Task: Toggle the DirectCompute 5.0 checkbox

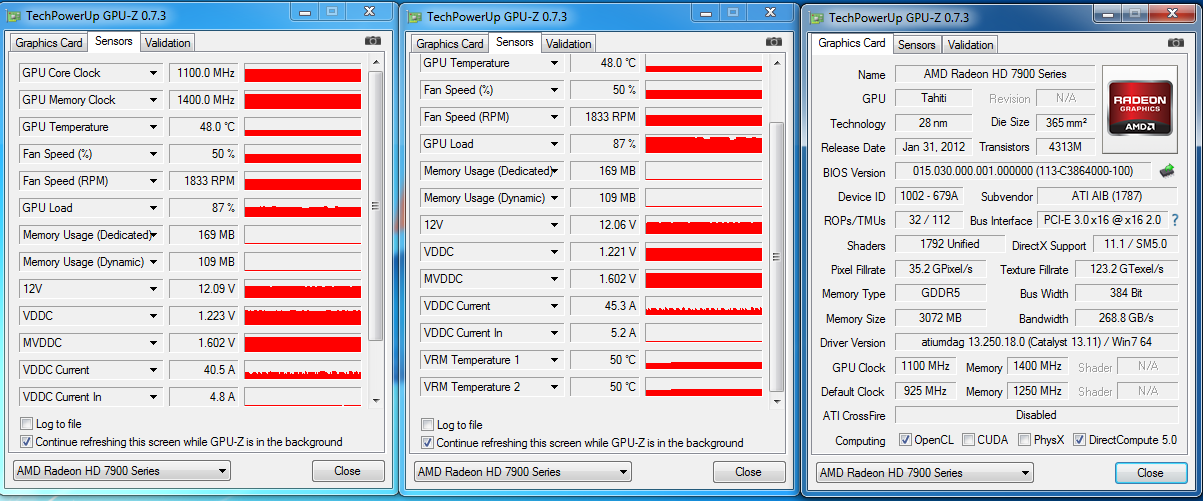Action: point(1080,440)
